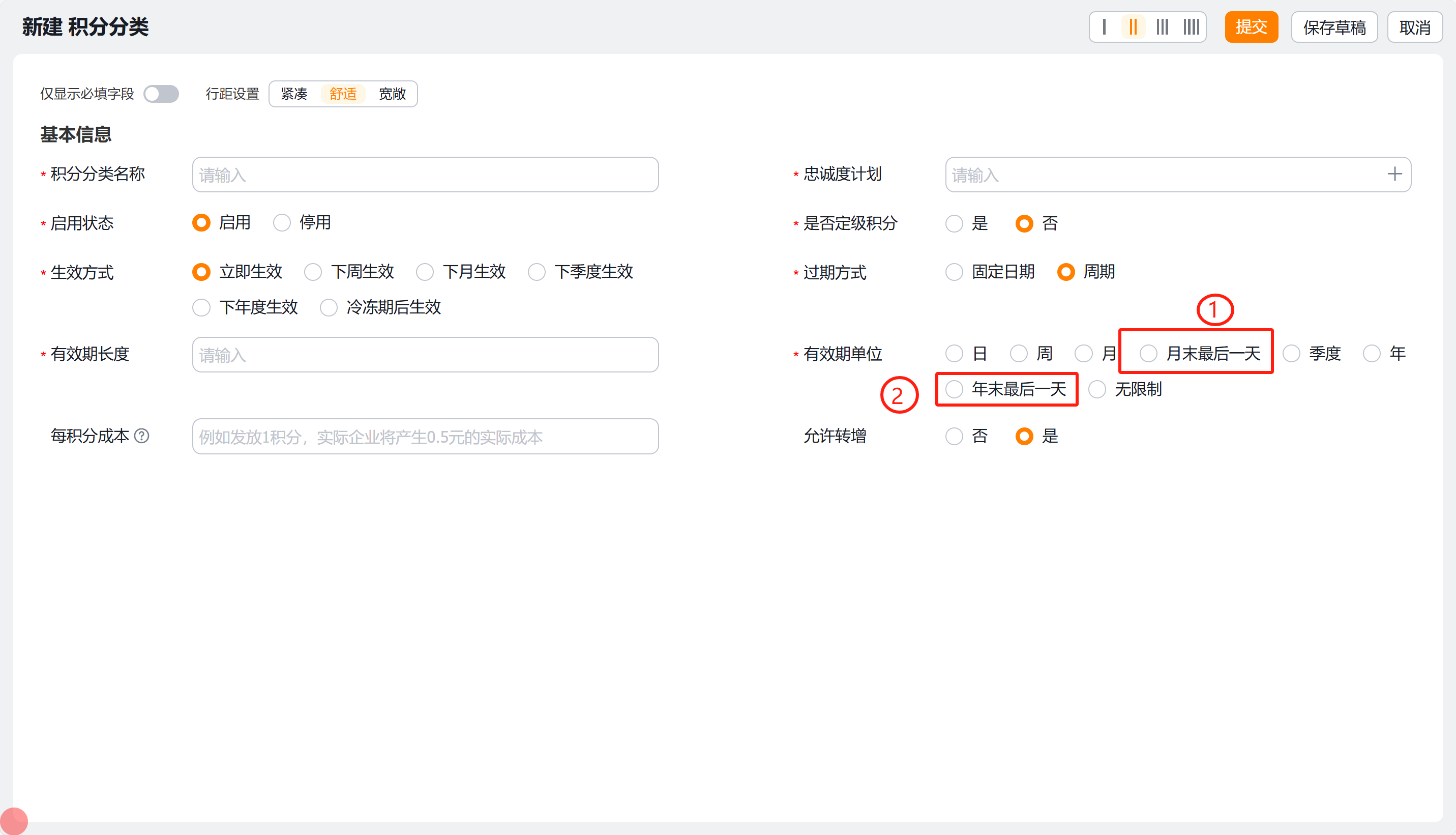Set row spacing to 宽敞

pos(392,94)
